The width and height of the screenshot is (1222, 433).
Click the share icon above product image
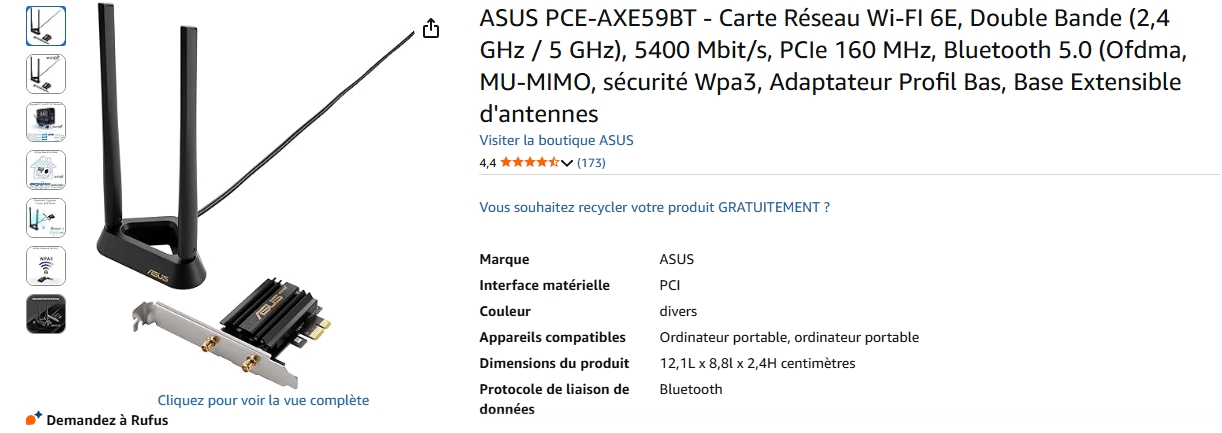pyautogui.click(x=431, y=28)
